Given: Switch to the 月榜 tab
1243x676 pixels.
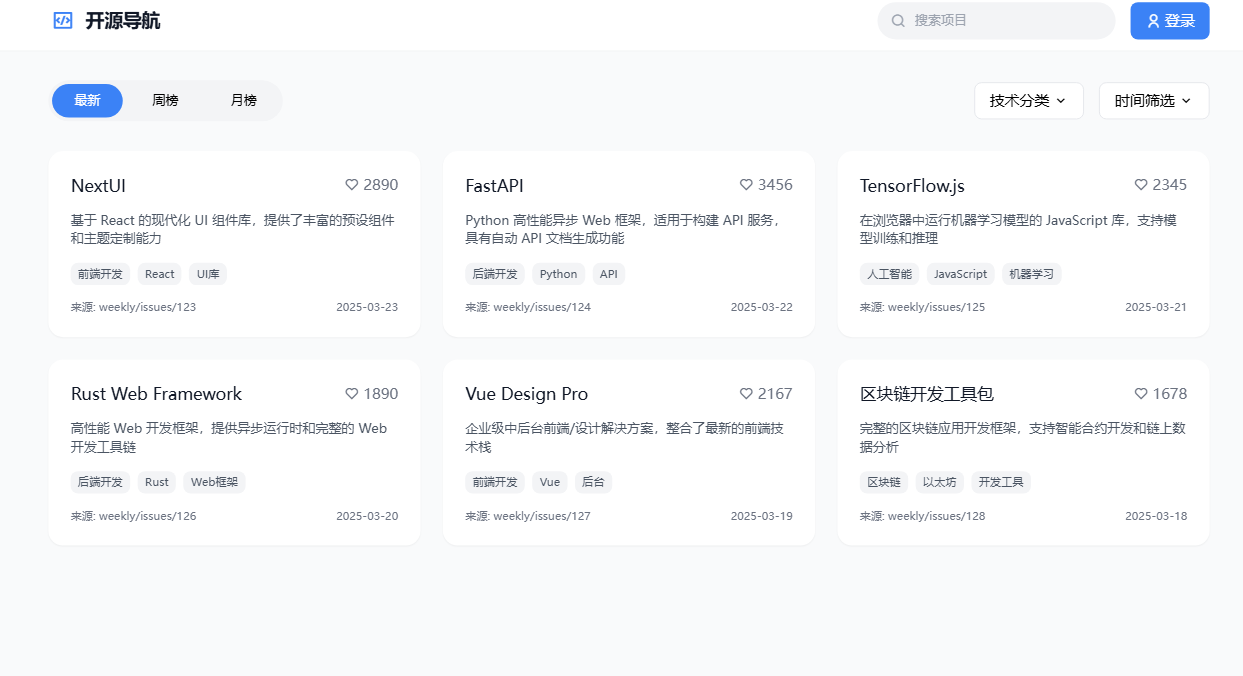Looking at the screenshot, I should click(x=244, y=101).
